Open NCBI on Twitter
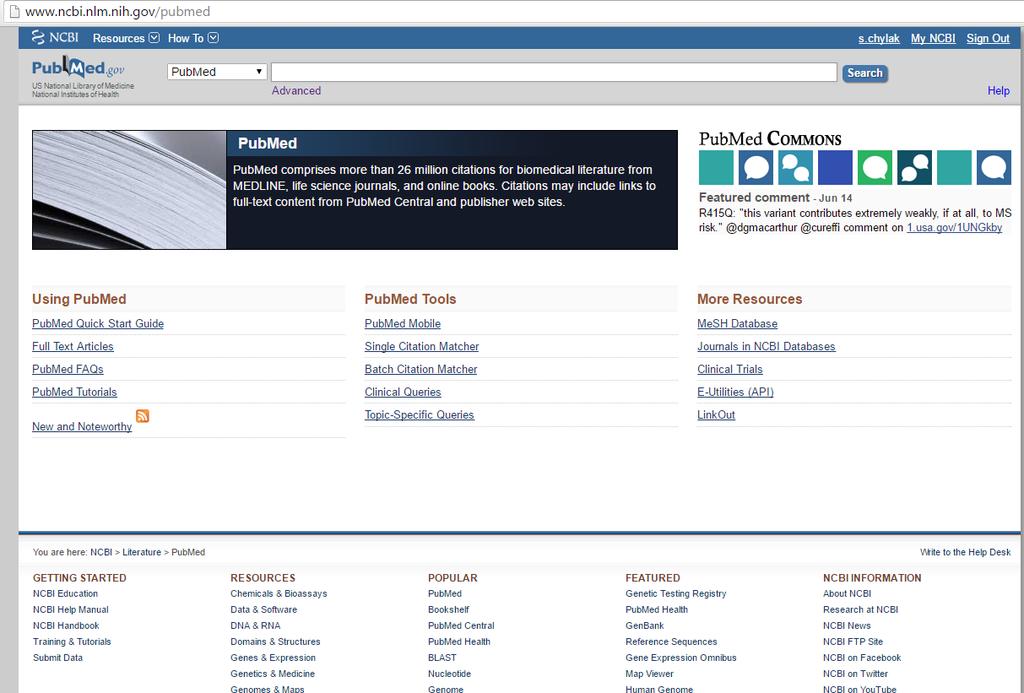The height and width of the screenshot is (693, 1024). (856, 673)
